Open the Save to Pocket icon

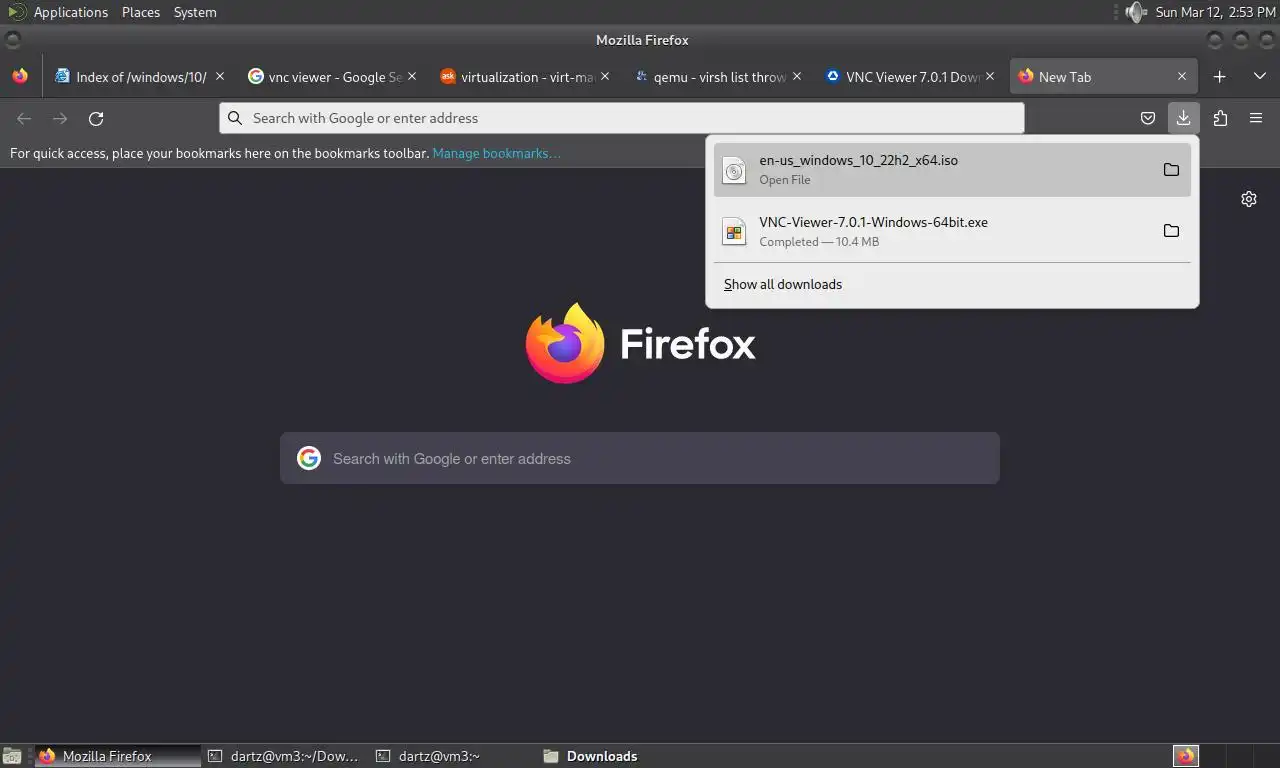[1148, 118]
